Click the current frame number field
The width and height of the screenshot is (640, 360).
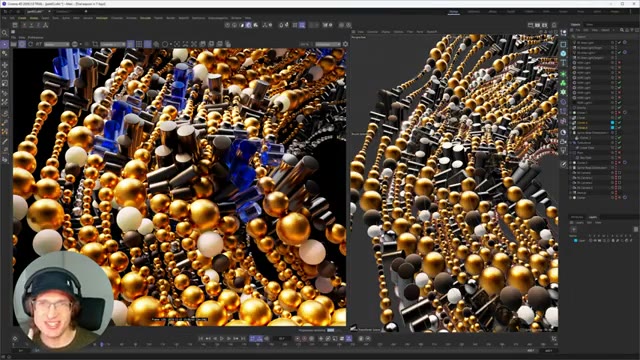[x=282, y=338]
